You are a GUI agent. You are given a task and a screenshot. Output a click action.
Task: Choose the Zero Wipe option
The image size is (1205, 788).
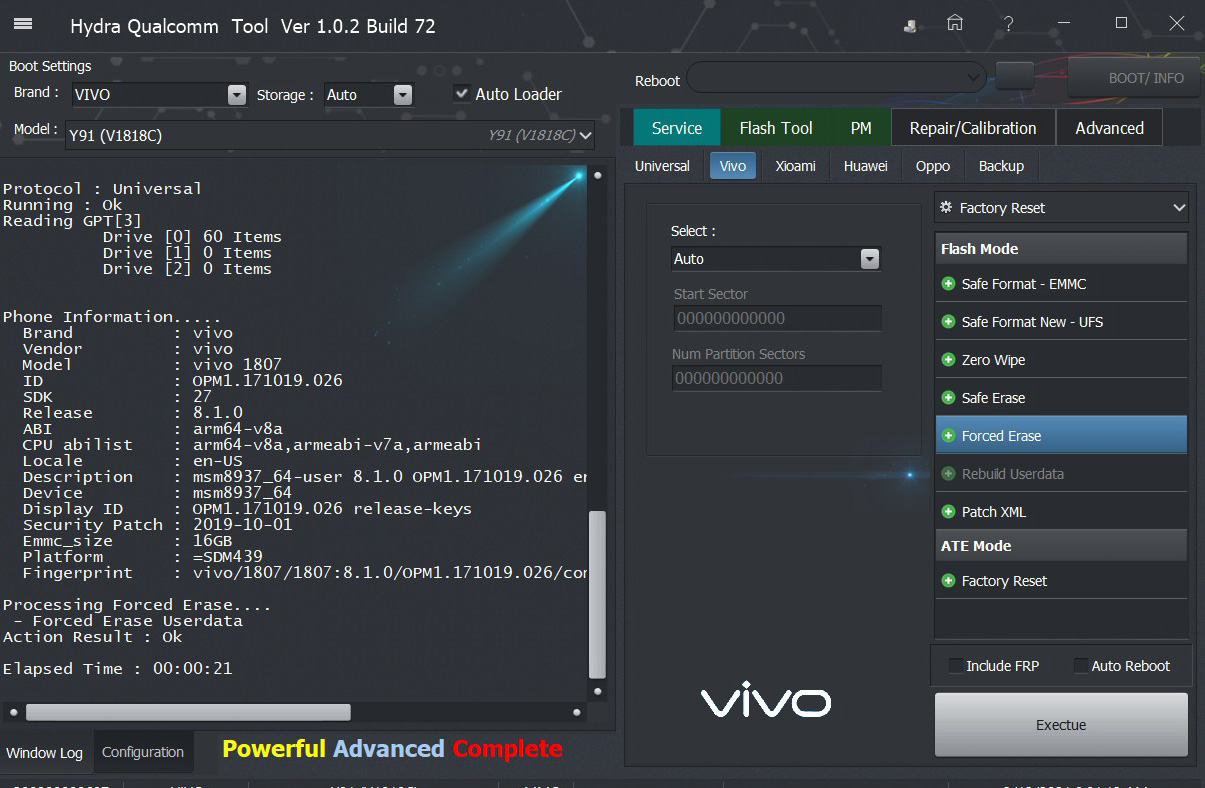pyautogui.click(x=1061, y=360)
